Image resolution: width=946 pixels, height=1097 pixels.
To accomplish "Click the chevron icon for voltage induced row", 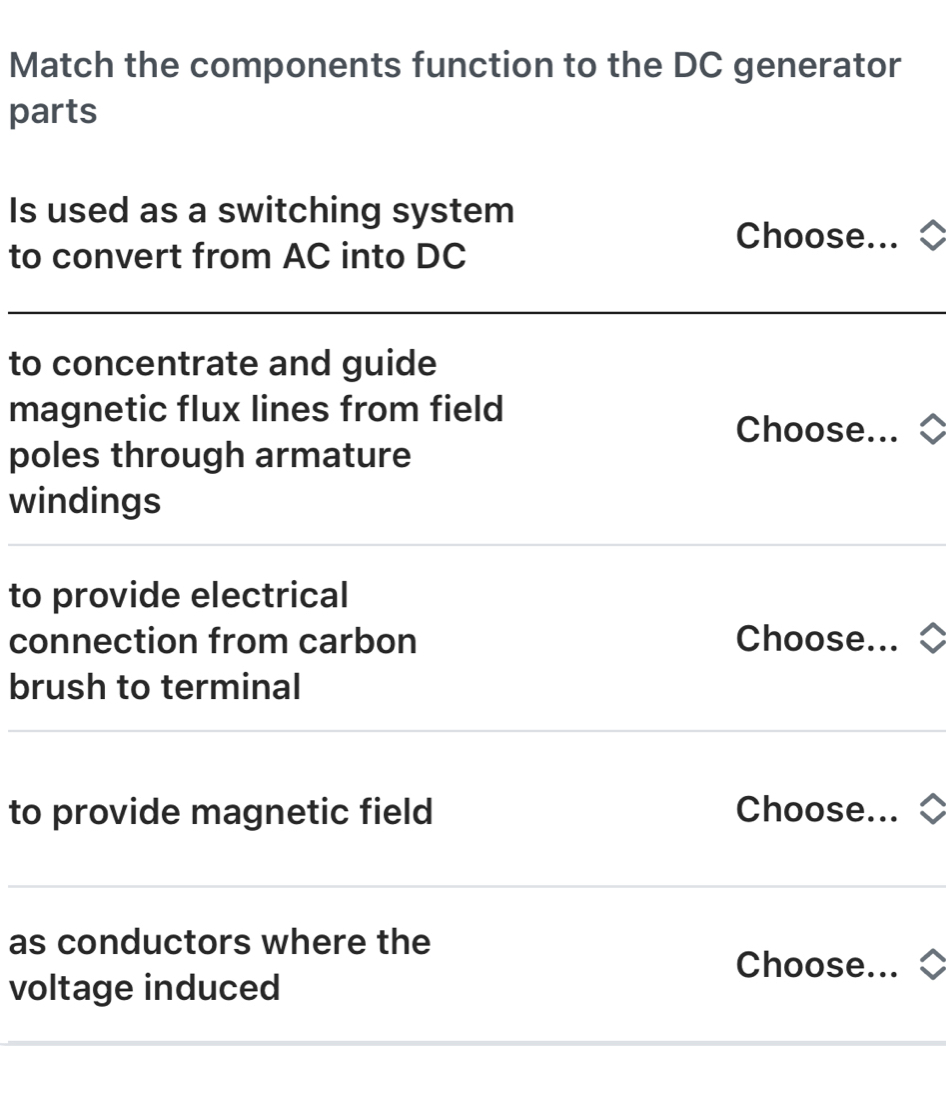I will [x=932, y=966].
